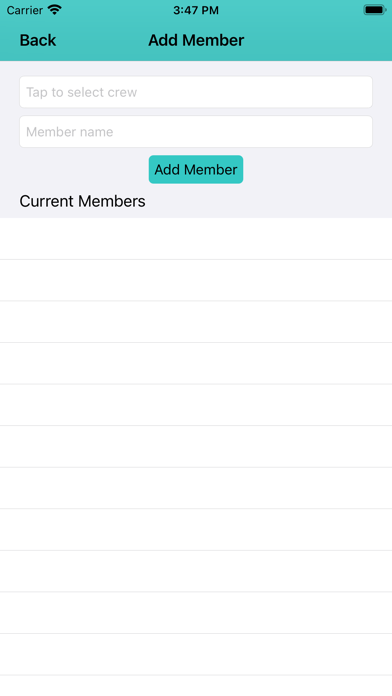Click the Current Members section header
392x696 pixels.
83,201
